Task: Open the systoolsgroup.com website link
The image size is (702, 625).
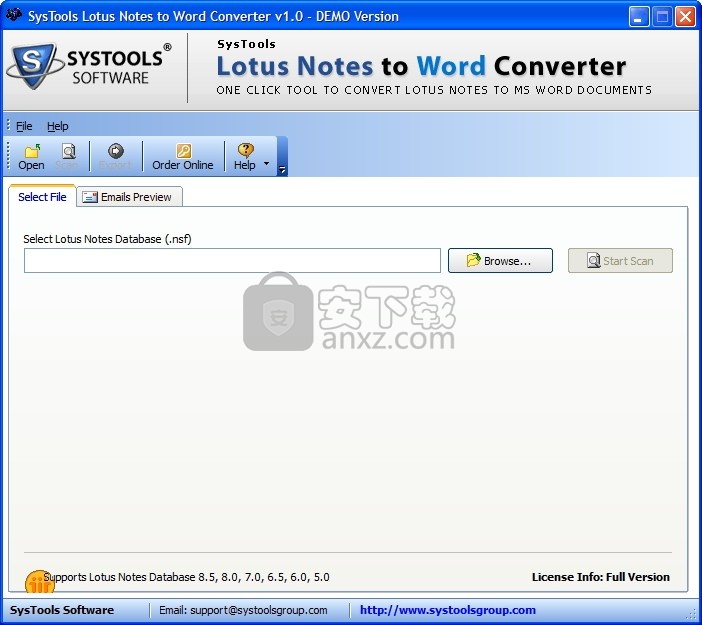Action: tap(448, 610)
